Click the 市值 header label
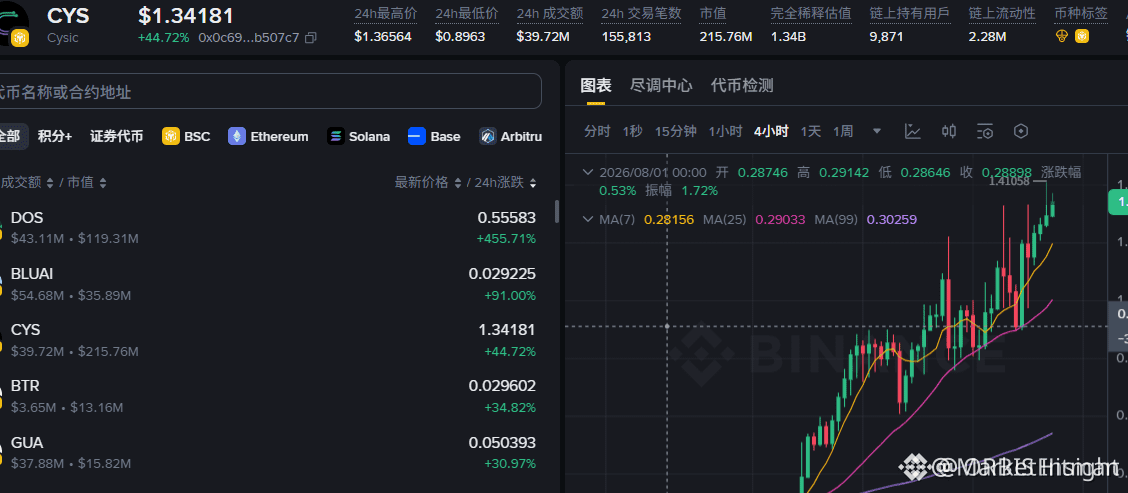 tap(712, 14)
